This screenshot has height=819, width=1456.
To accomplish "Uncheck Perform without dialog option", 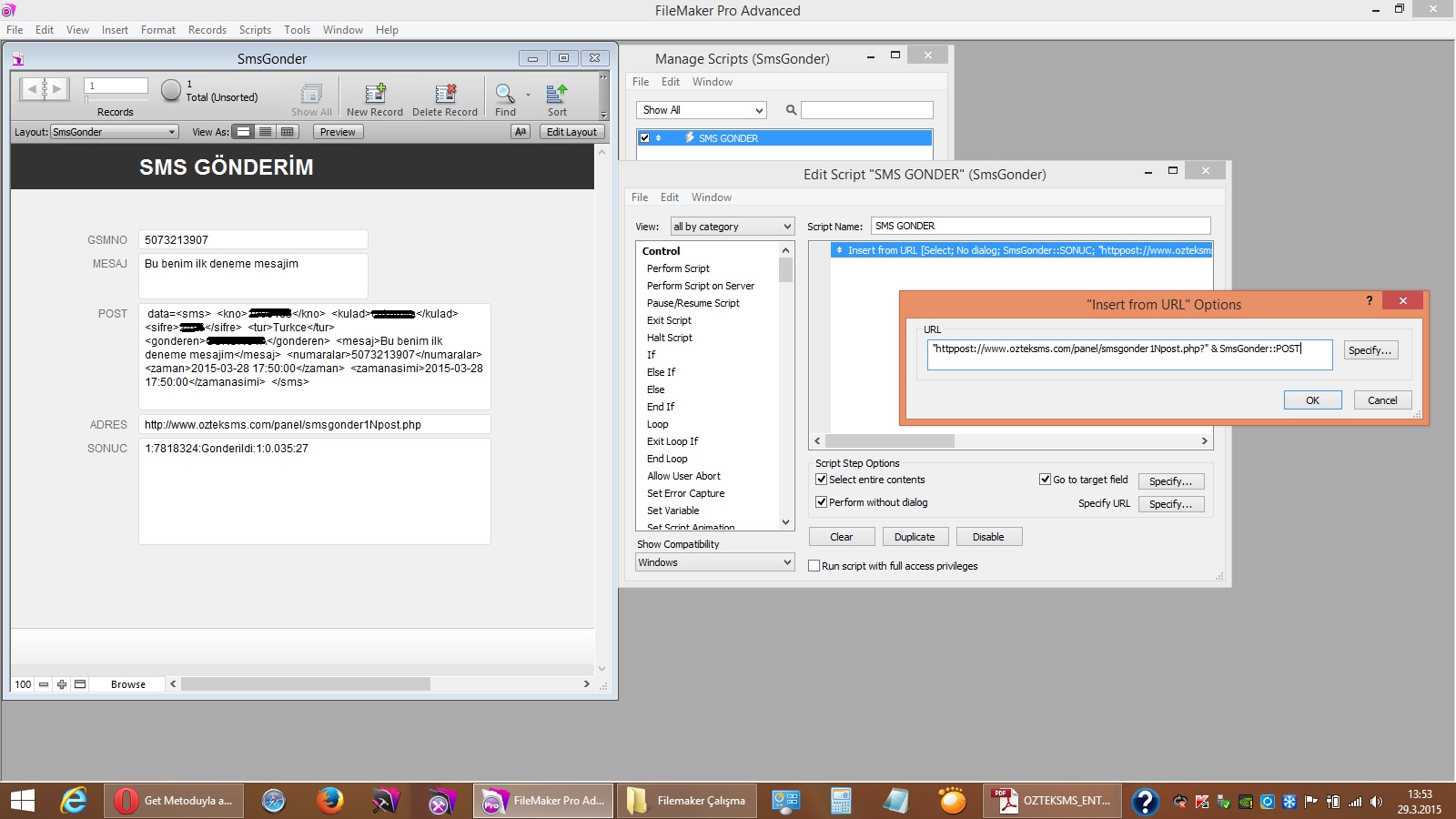I will coord(822,502).
